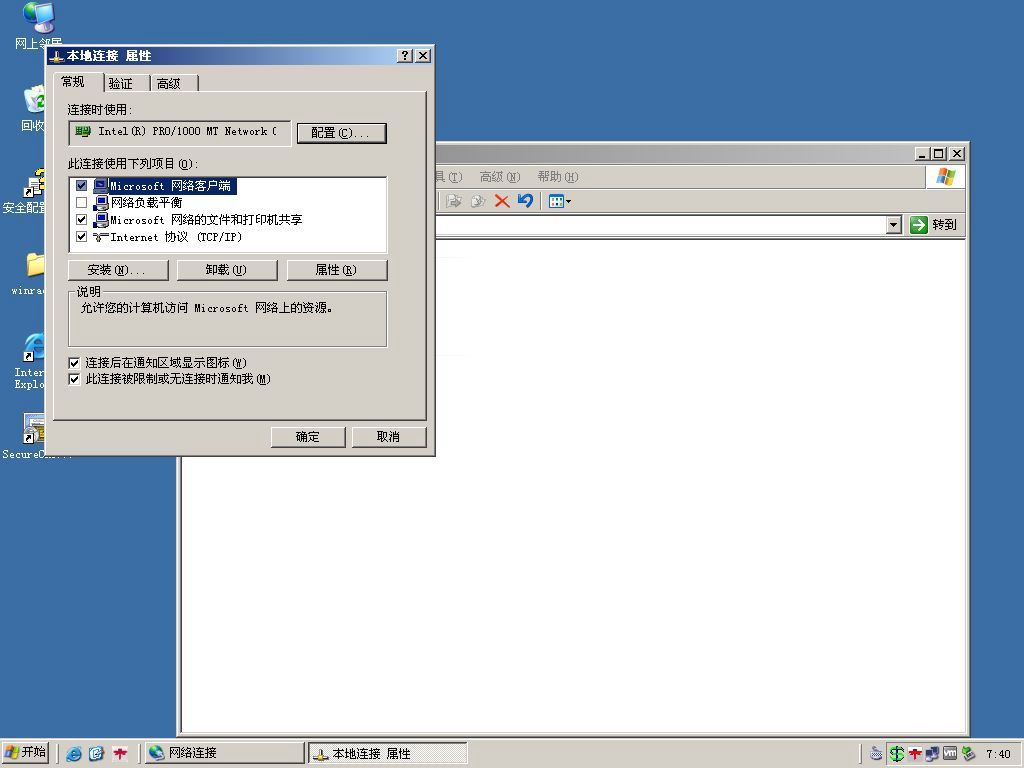This screenshot has height=768, width=1024.
Task: Toggle 连接后在通知区域显示图标 checkbox
Action: pyautogui.click(x=74, y=363)
